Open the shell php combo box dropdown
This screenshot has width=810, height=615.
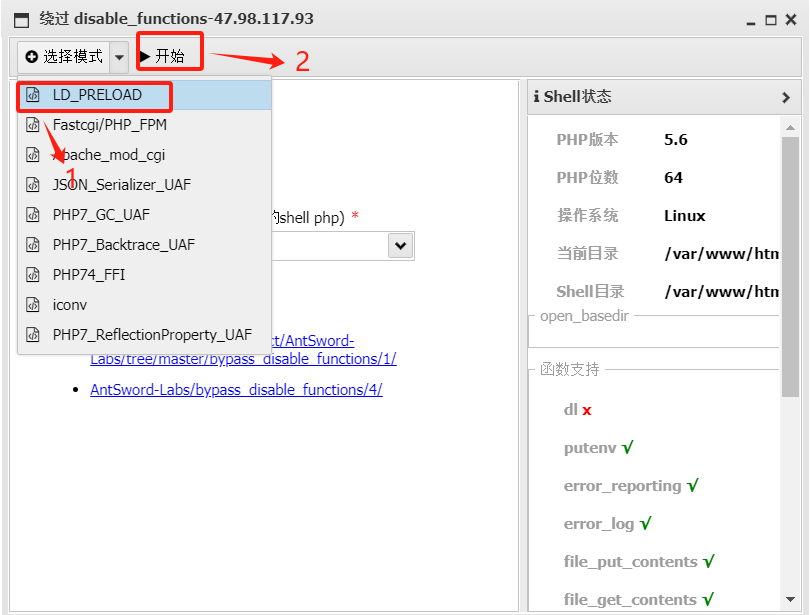coord(401,245)
